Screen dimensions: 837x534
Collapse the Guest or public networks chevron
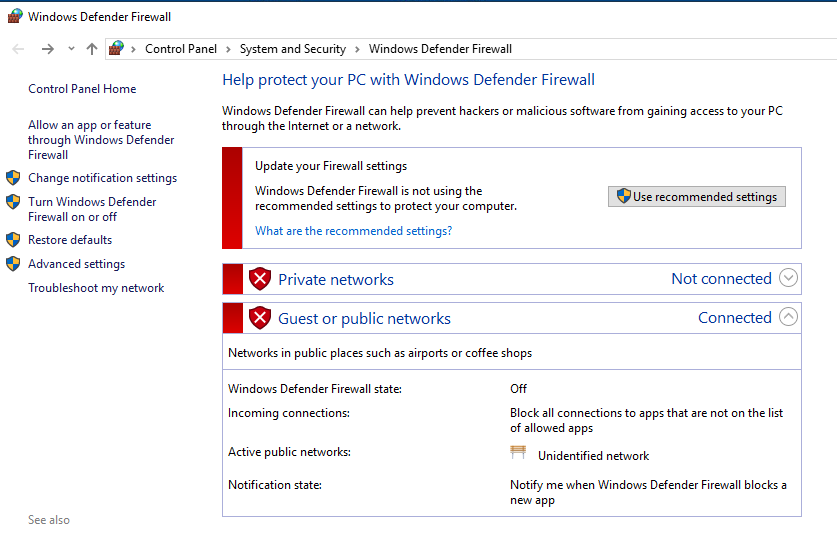pos(788,317)
